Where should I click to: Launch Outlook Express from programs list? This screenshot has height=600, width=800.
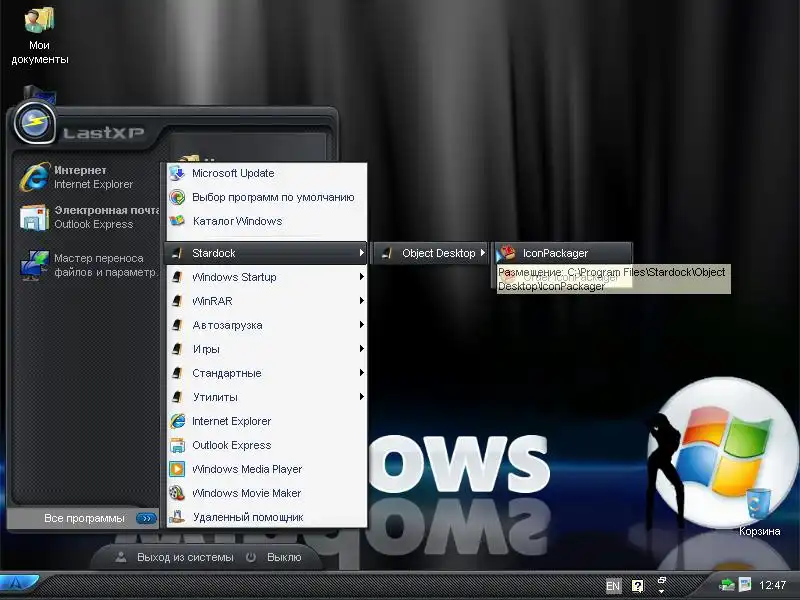click(x=266, y=445)
